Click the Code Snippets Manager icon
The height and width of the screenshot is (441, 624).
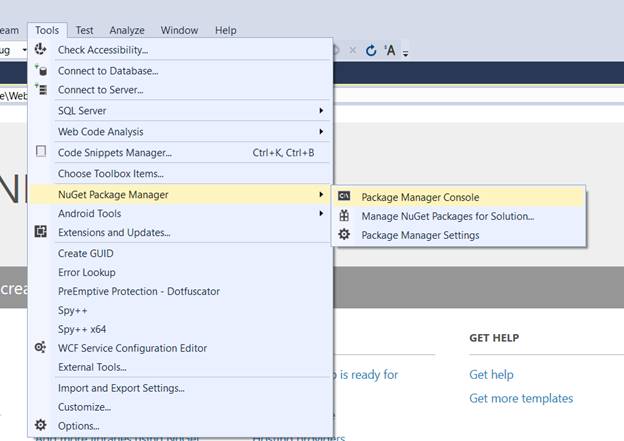[x=41, y=152]
